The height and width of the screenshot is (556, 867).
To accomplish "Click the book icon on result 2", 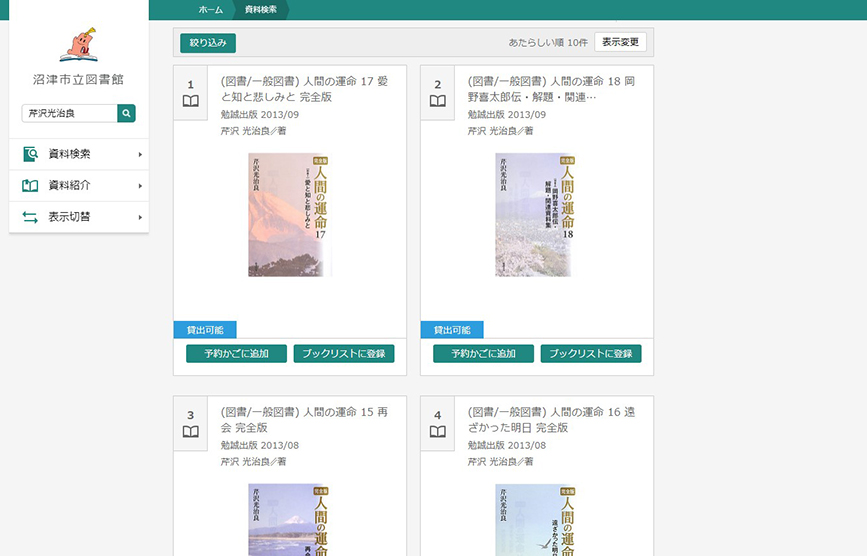I will (x=438, y=101).
